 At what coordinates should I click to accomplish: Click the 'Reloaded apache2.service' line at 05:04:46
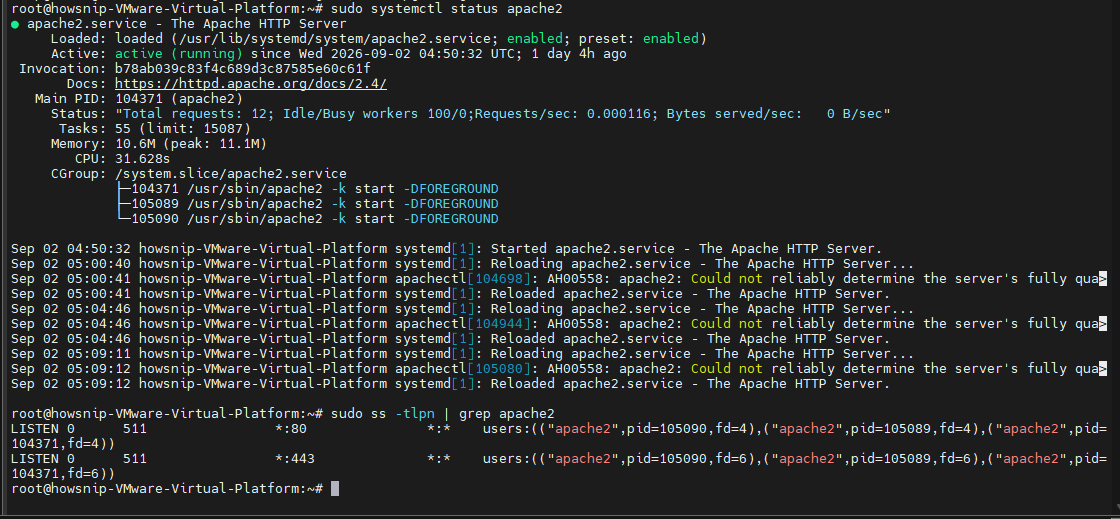pyautogui.click(x=451, y=338)
